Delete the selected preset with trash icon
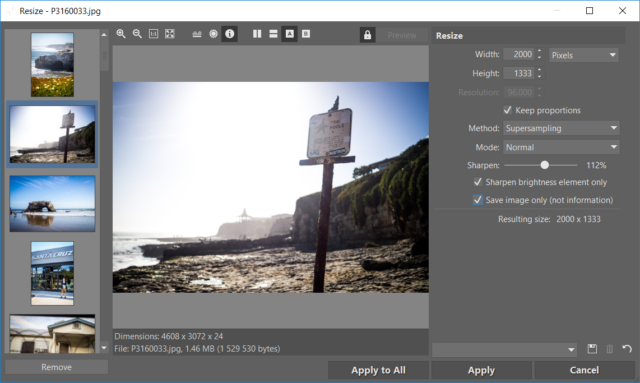640x383 pixels. (609, 349)
